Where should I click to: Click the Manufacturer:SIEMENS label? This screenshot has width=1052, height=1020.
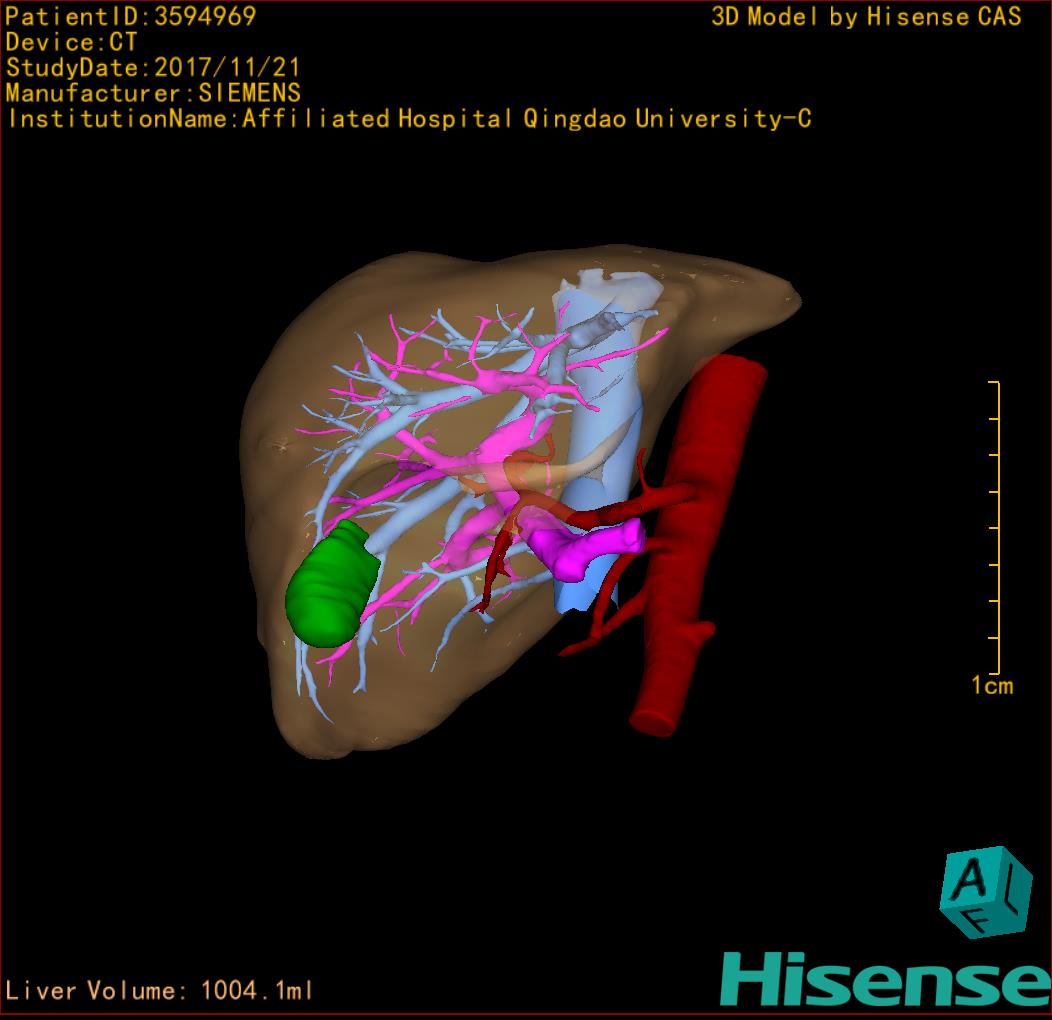153,93
